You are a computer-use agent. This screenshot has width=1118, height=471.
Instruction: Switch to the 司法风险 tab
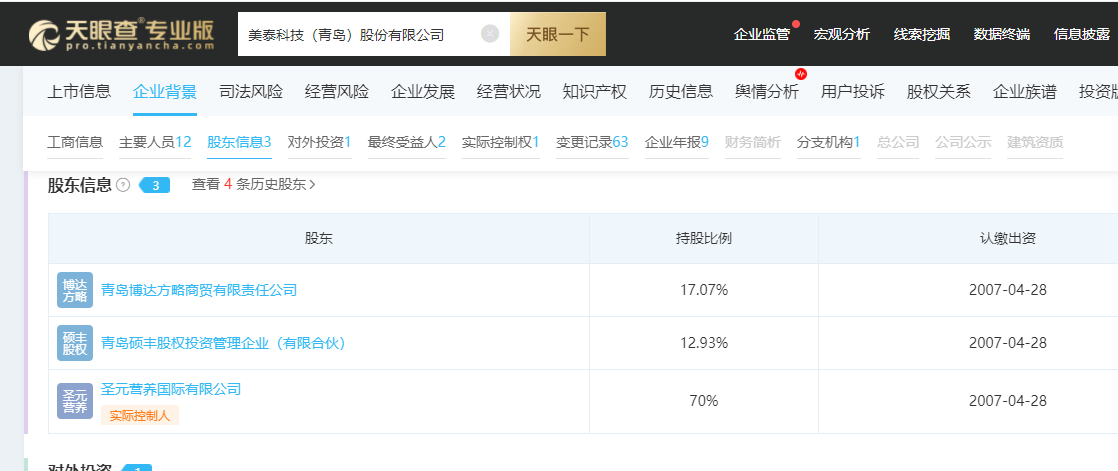pos(251,92)
